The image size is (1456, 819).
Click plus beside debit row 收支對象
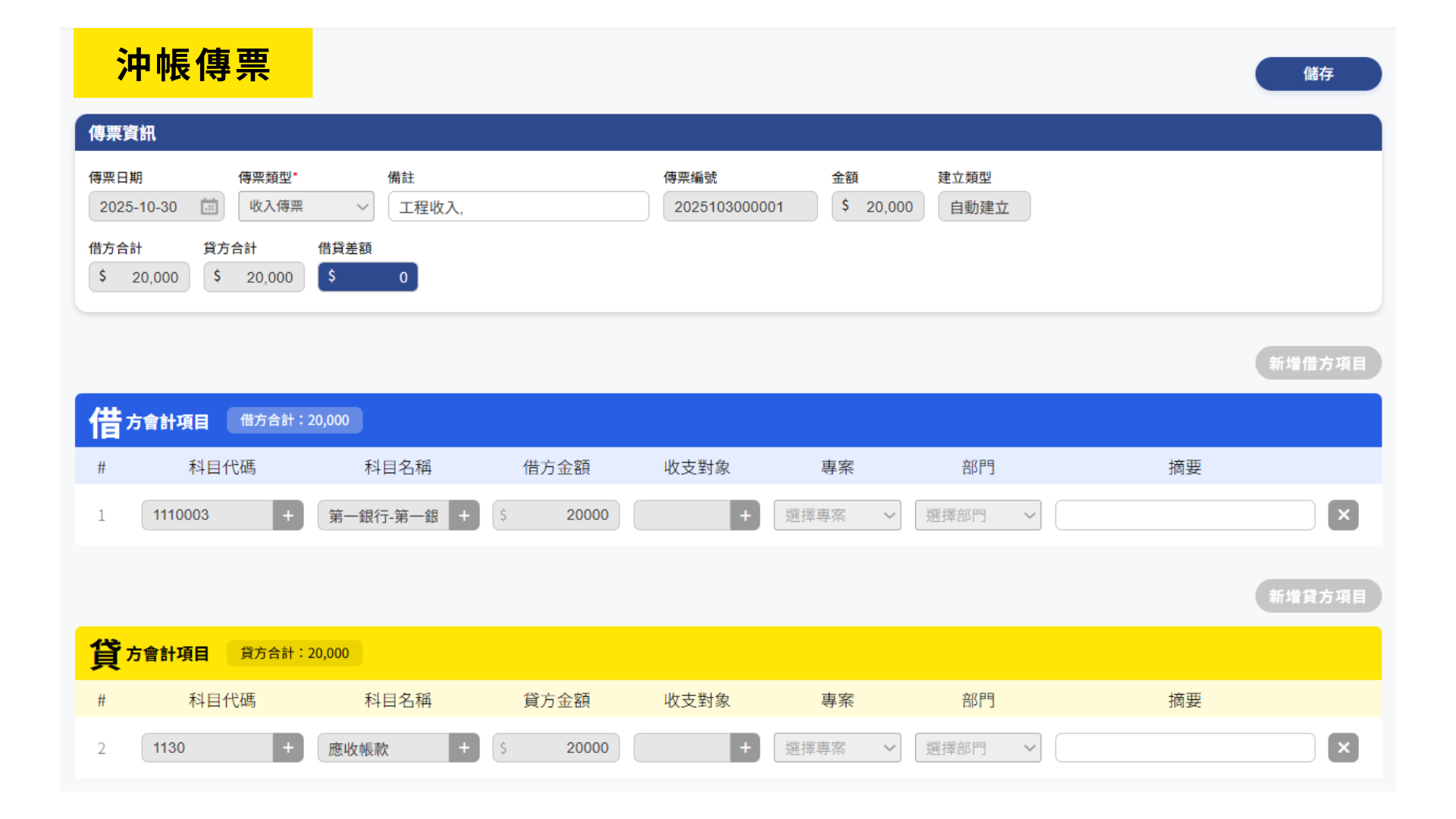(745, 516)
